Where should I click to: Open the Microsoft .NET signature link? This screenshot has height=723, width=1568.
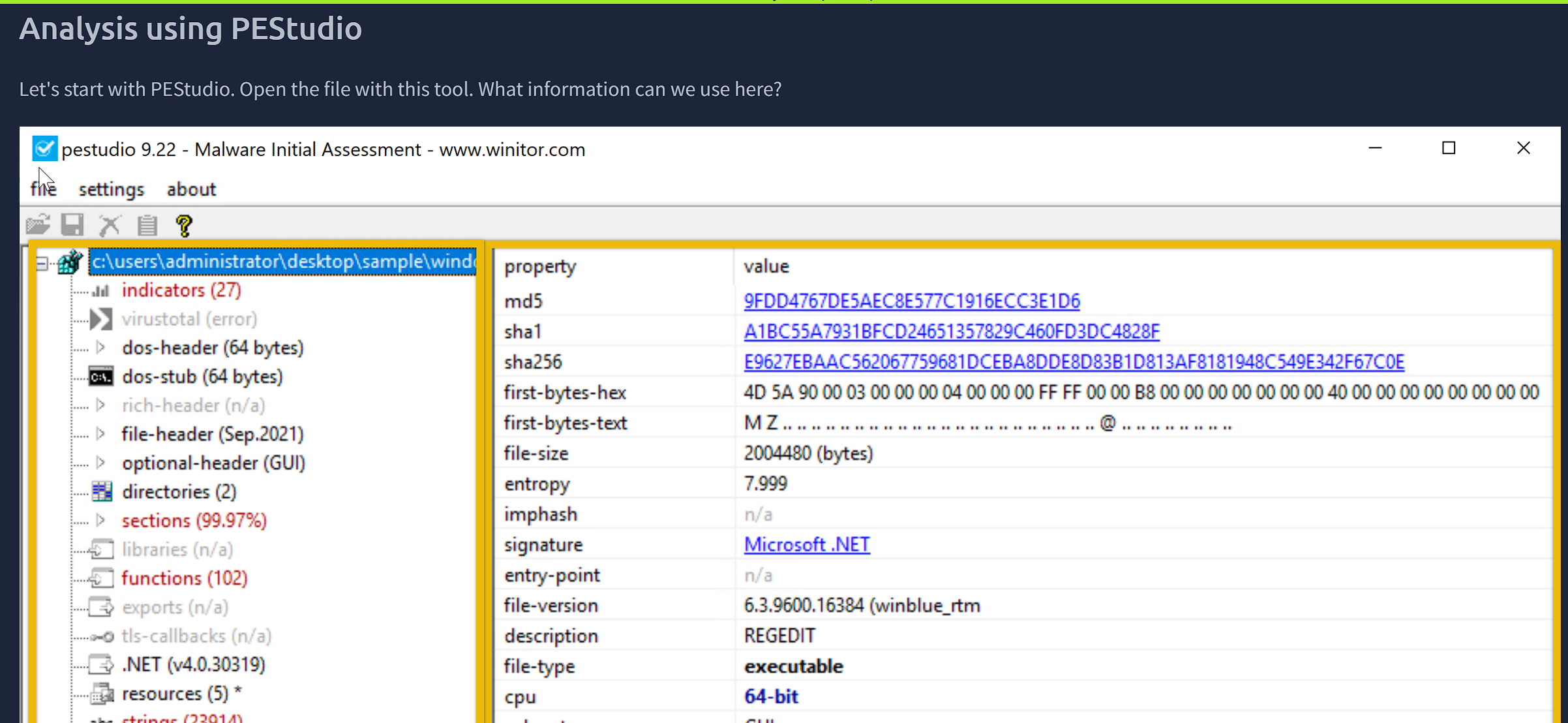[x=806, y=544]
